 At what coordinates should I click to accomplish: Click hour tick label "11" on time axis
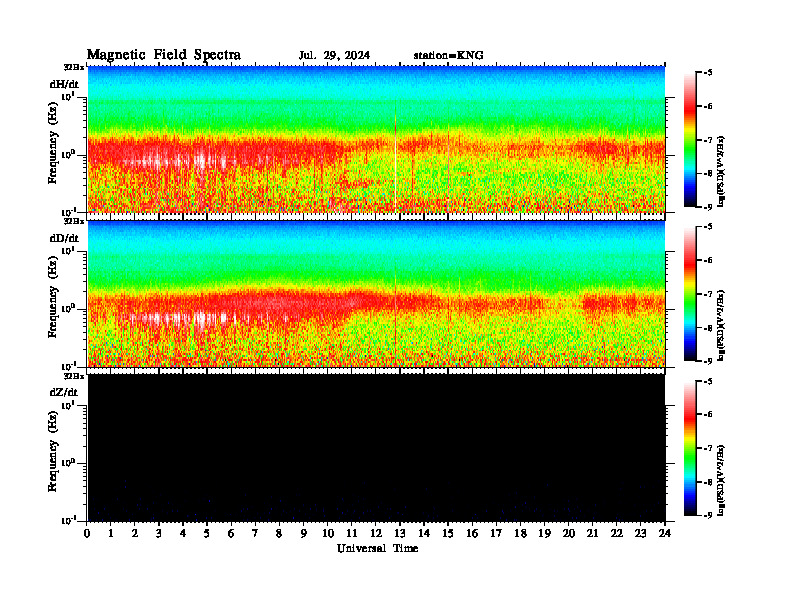point(352,533)
